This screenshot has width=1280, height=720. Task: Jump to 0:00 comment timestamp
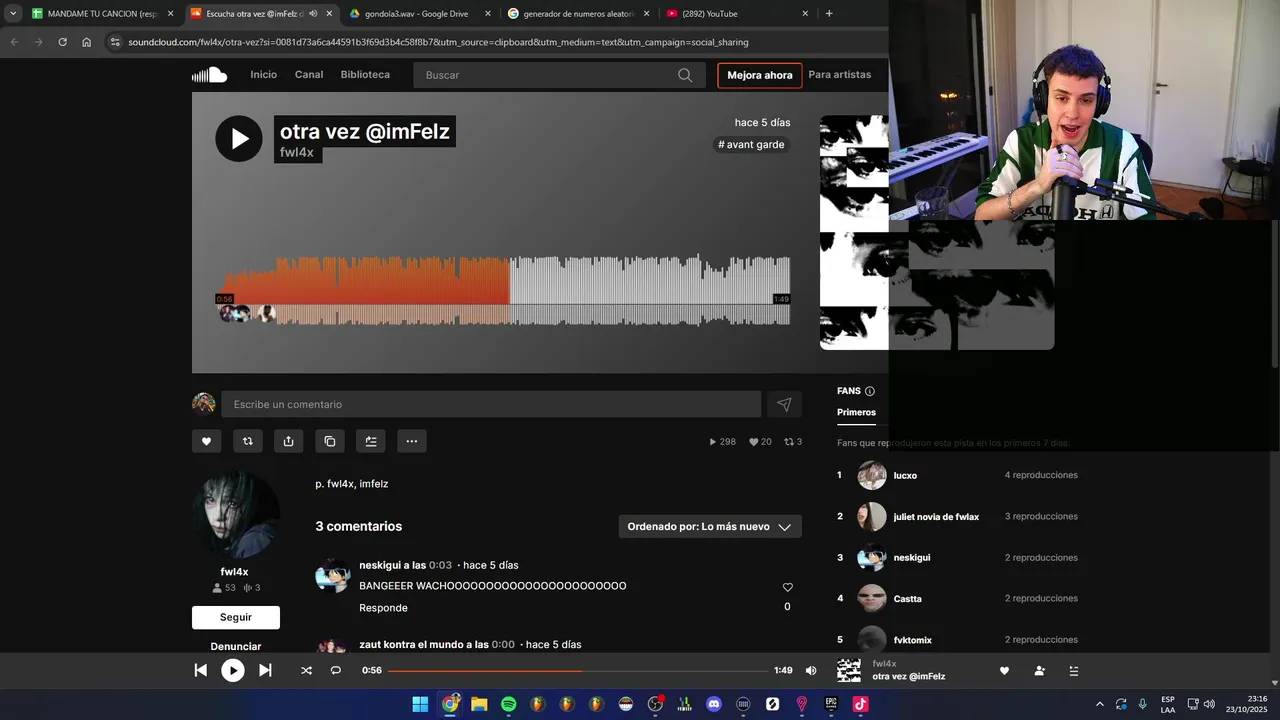coord(503,645)
